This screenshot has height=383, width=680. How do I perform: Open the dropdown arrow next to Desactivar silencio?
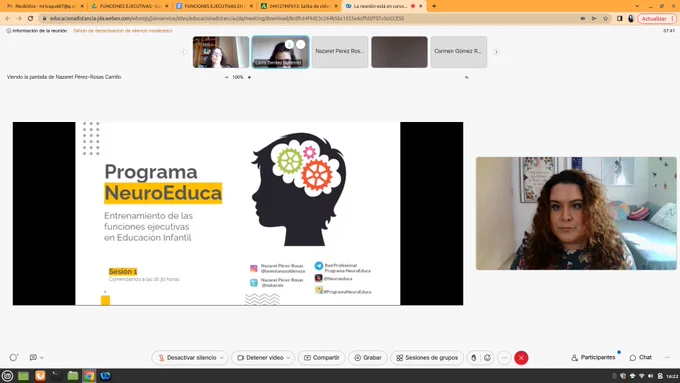pos(222,358)
